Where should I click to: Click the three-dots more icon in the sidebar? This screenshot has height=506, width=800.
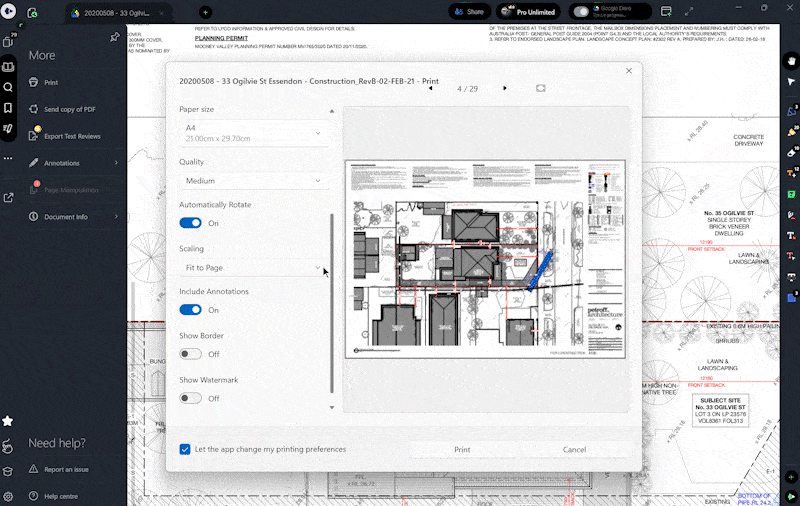[8, 158]
